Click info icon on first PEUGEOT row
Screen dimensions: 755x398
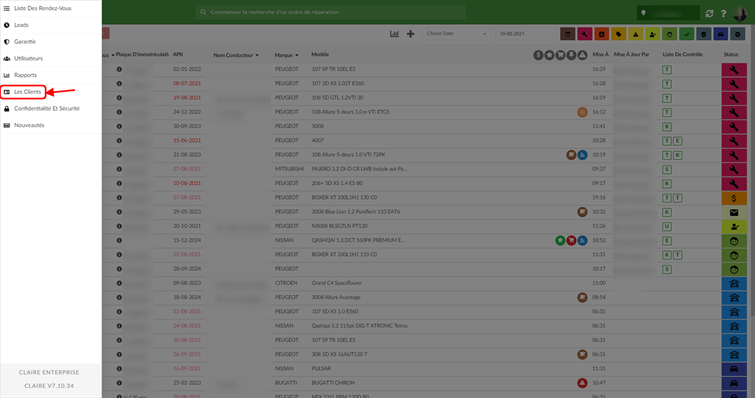point(119,69)
